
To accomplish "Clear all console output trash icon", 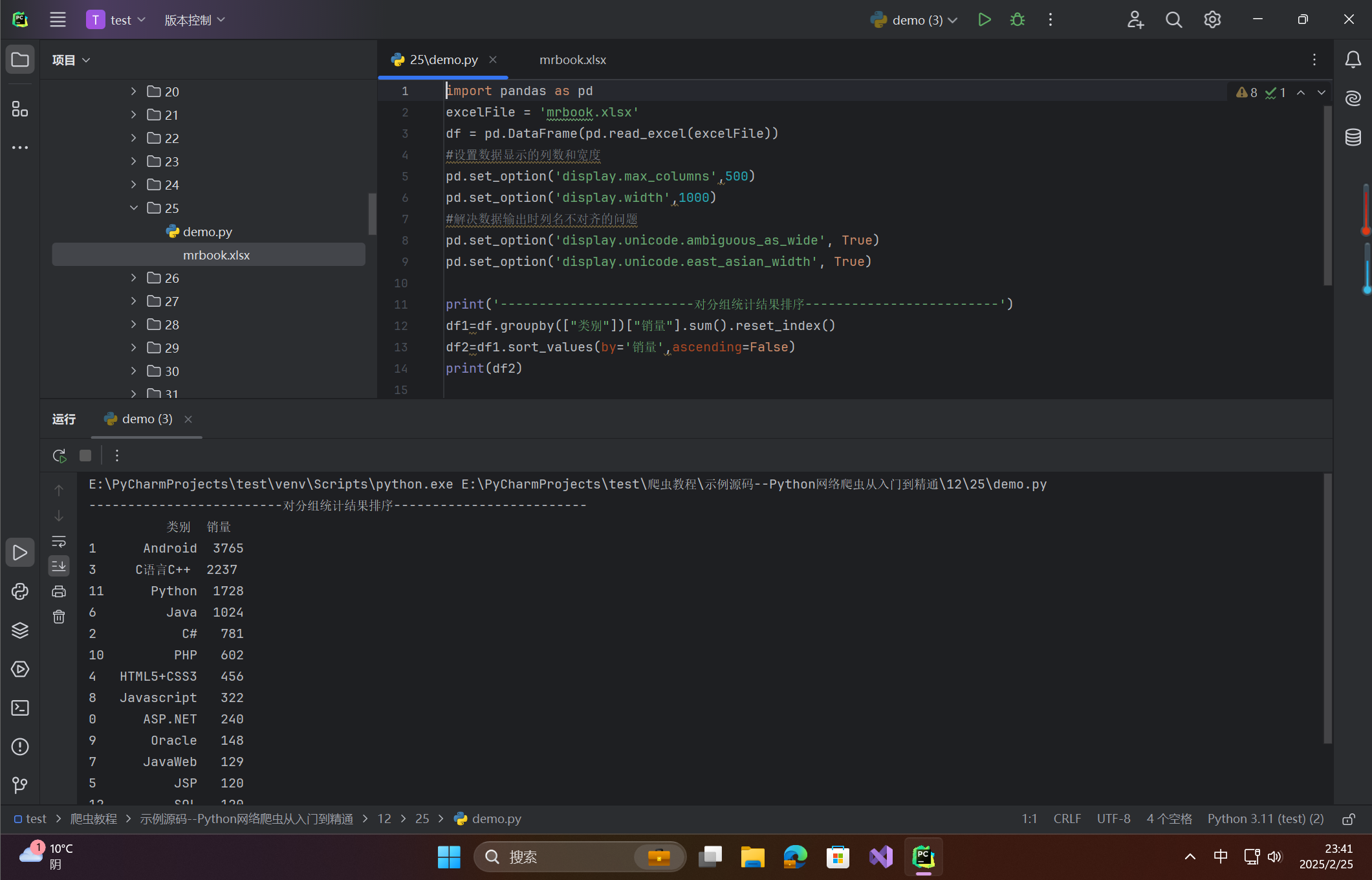I will 59,617.
